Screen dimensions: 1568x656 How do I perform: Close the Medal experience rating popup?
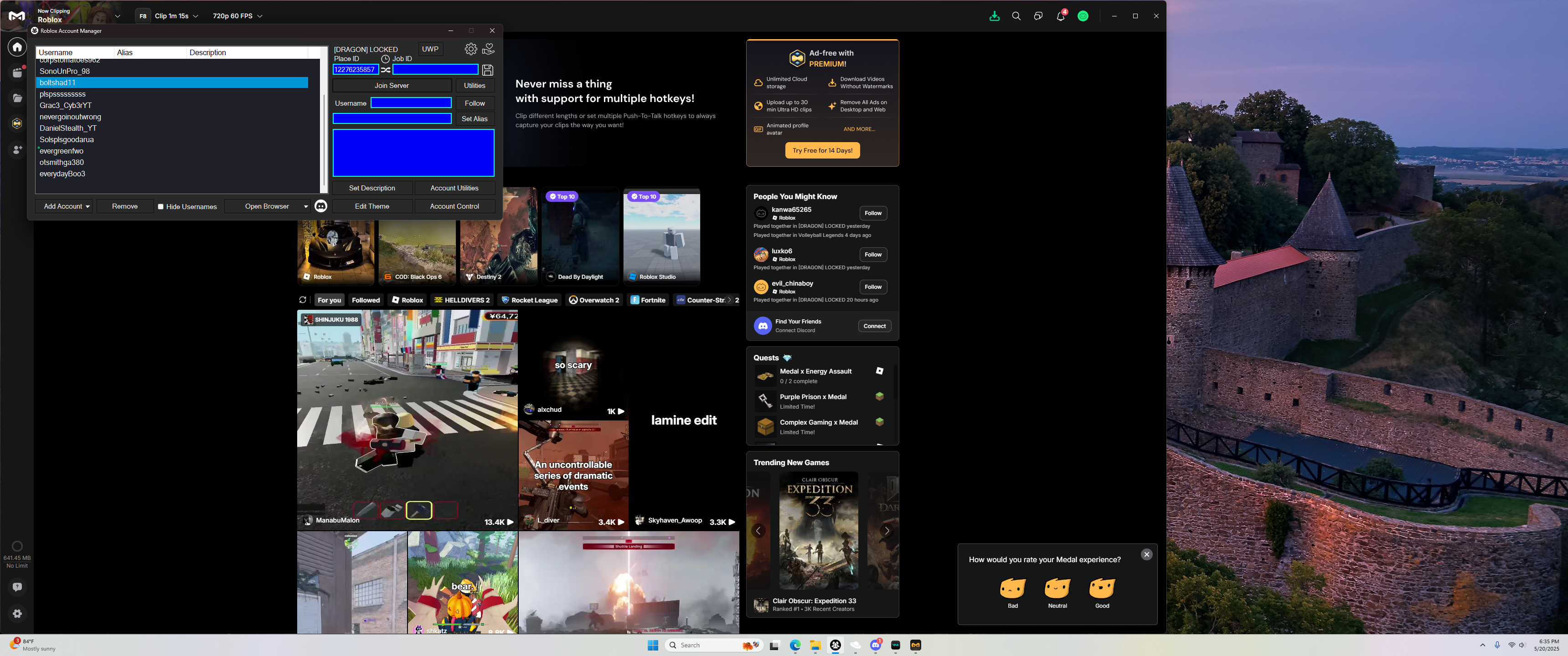1147,554
